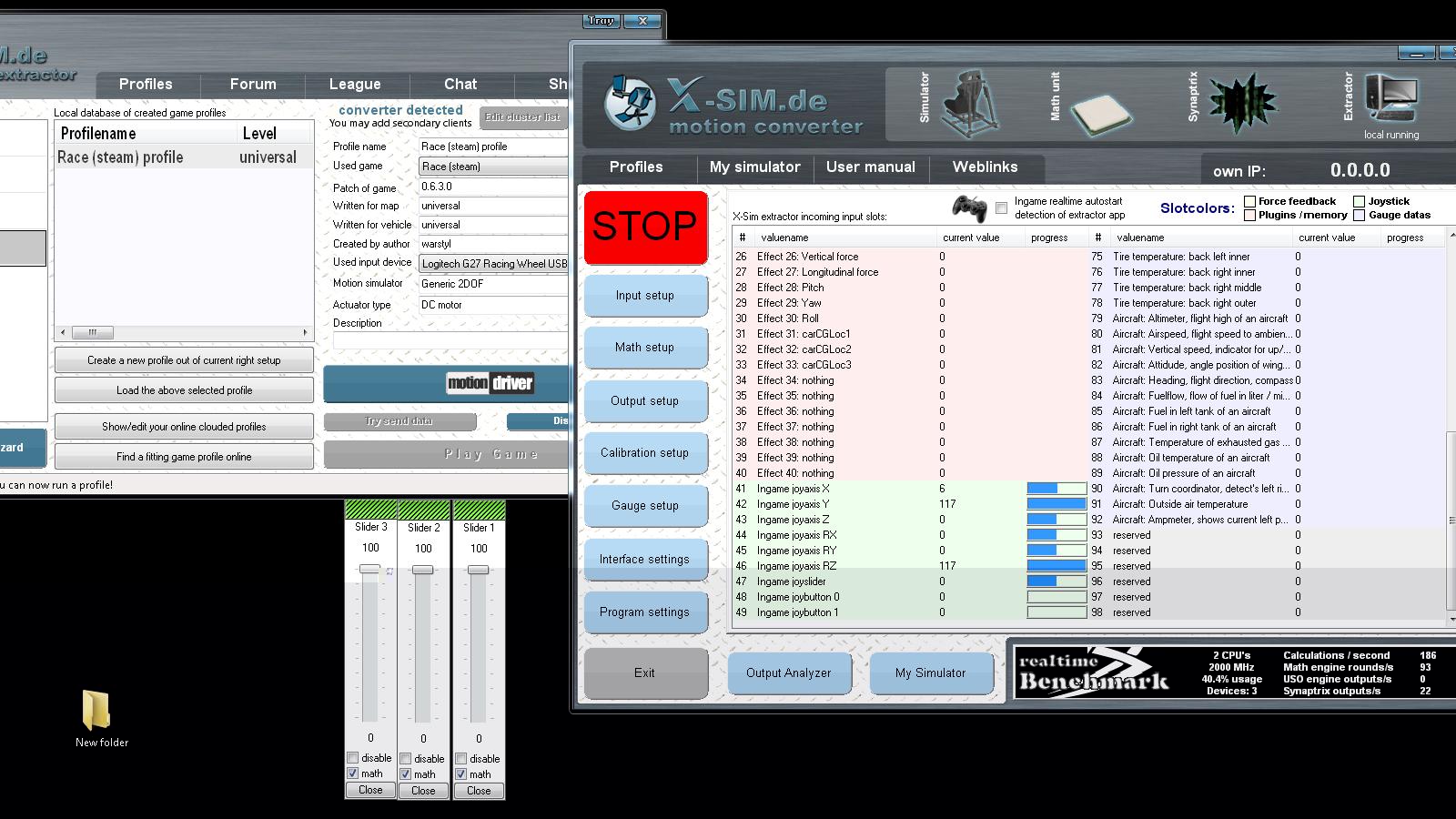The height and width of the screenshot is (819, 1456).
Task: Click the Simulator seat icon
Action: click(968, 103)
